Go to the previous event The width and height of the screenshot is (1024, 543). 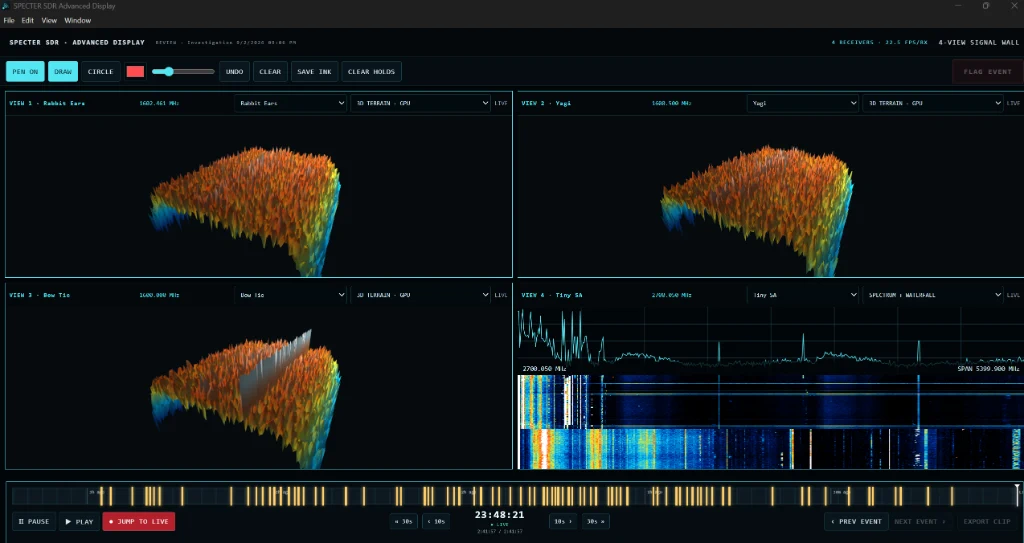point(856,521)
